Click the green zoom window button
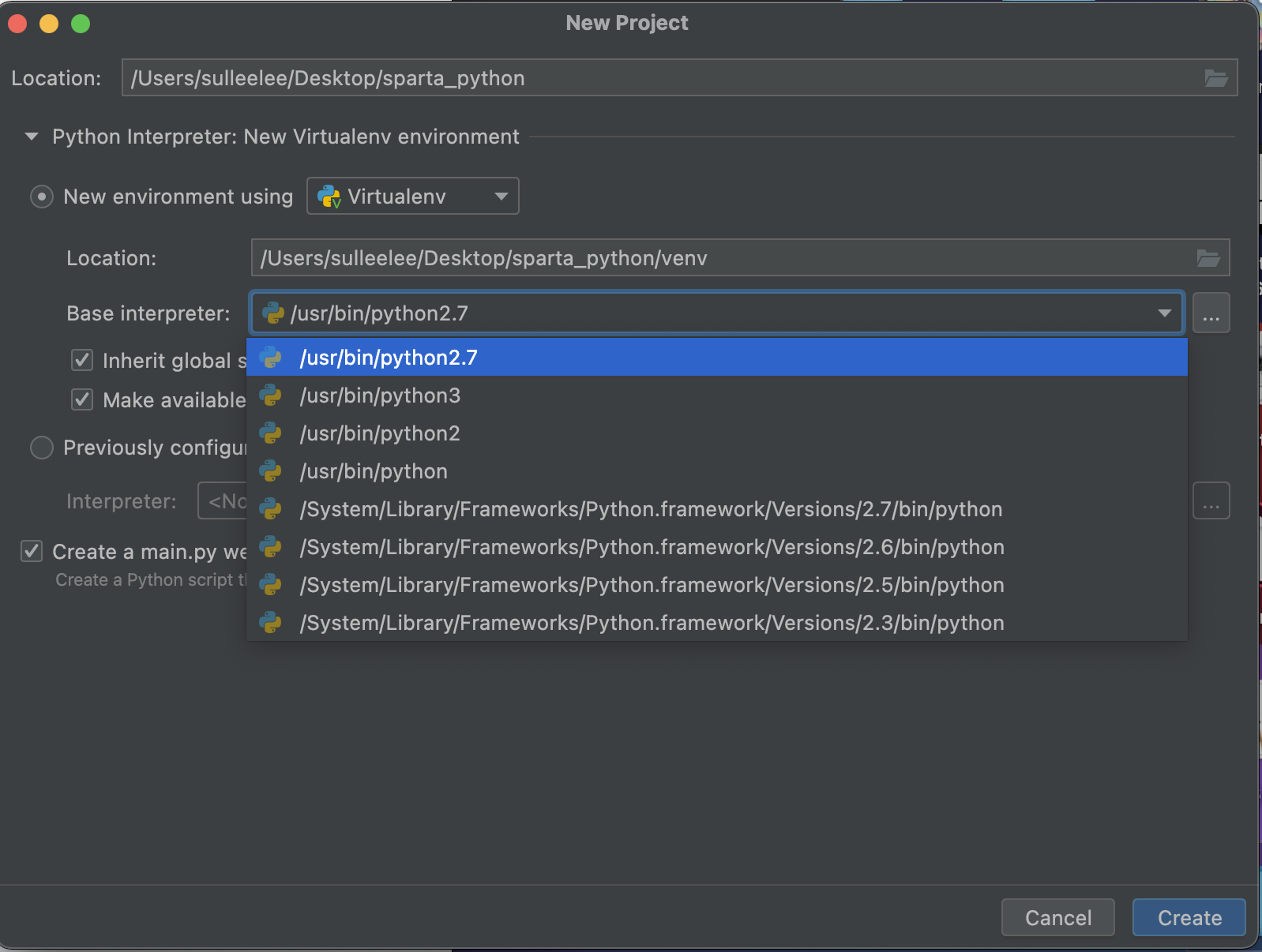This screenshot has height=952, width=1262. pos(81,24)
